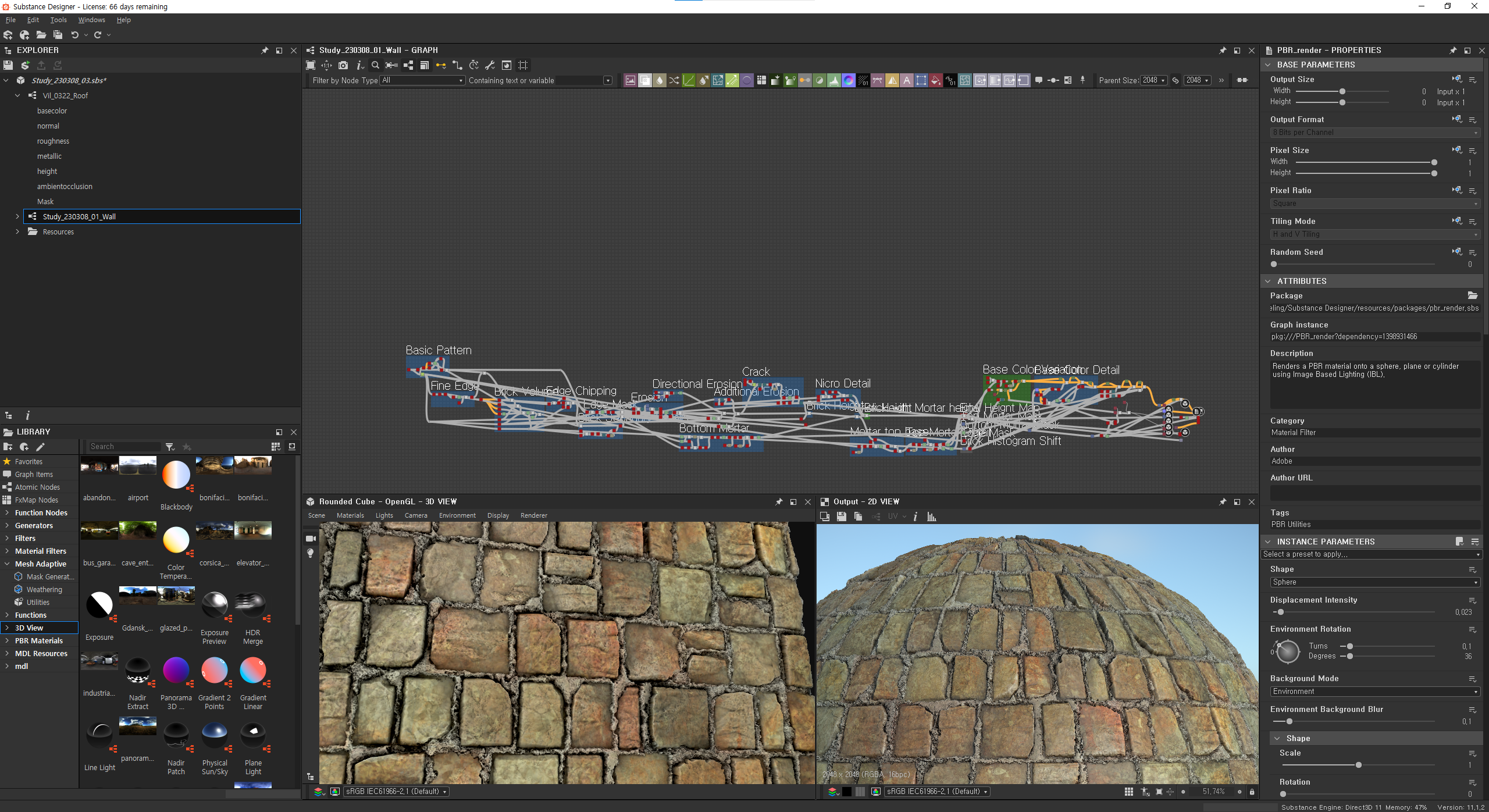The image size is (1489, 812).
Task: Expand the Resources folder
Action: pos(17,232)
